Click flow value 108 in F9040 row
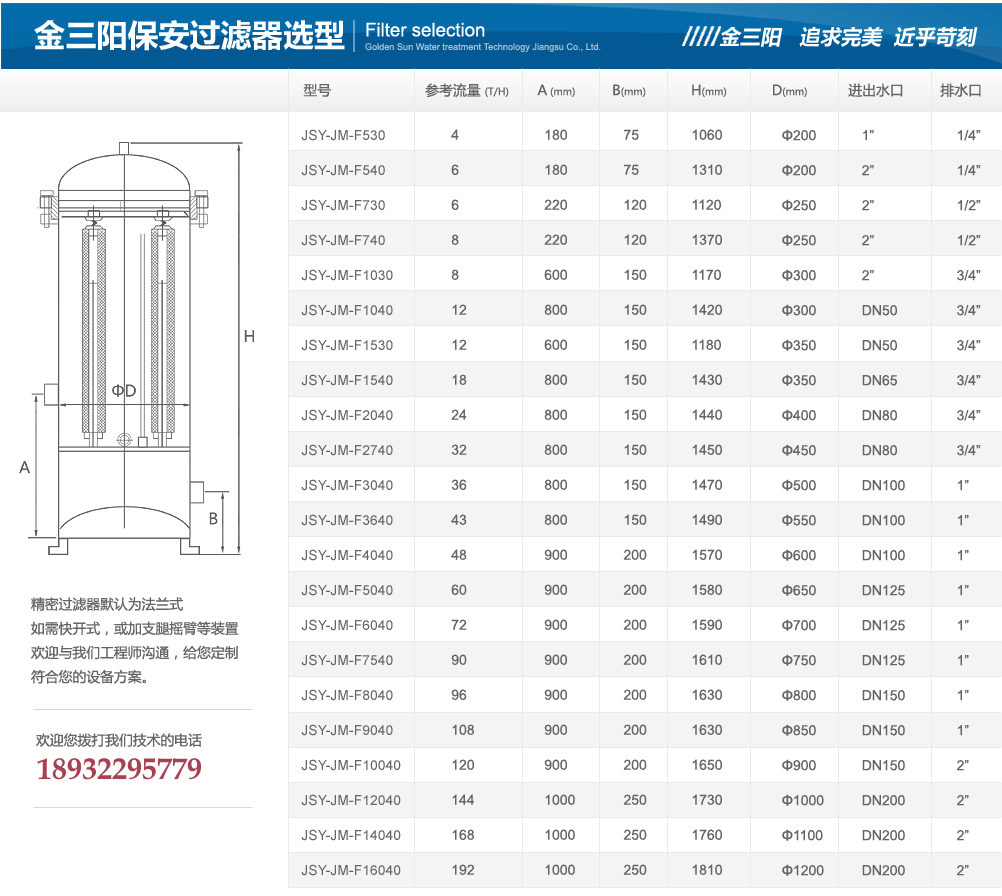Viewport: 1002px width, 896px height. [x=463, y=730]
